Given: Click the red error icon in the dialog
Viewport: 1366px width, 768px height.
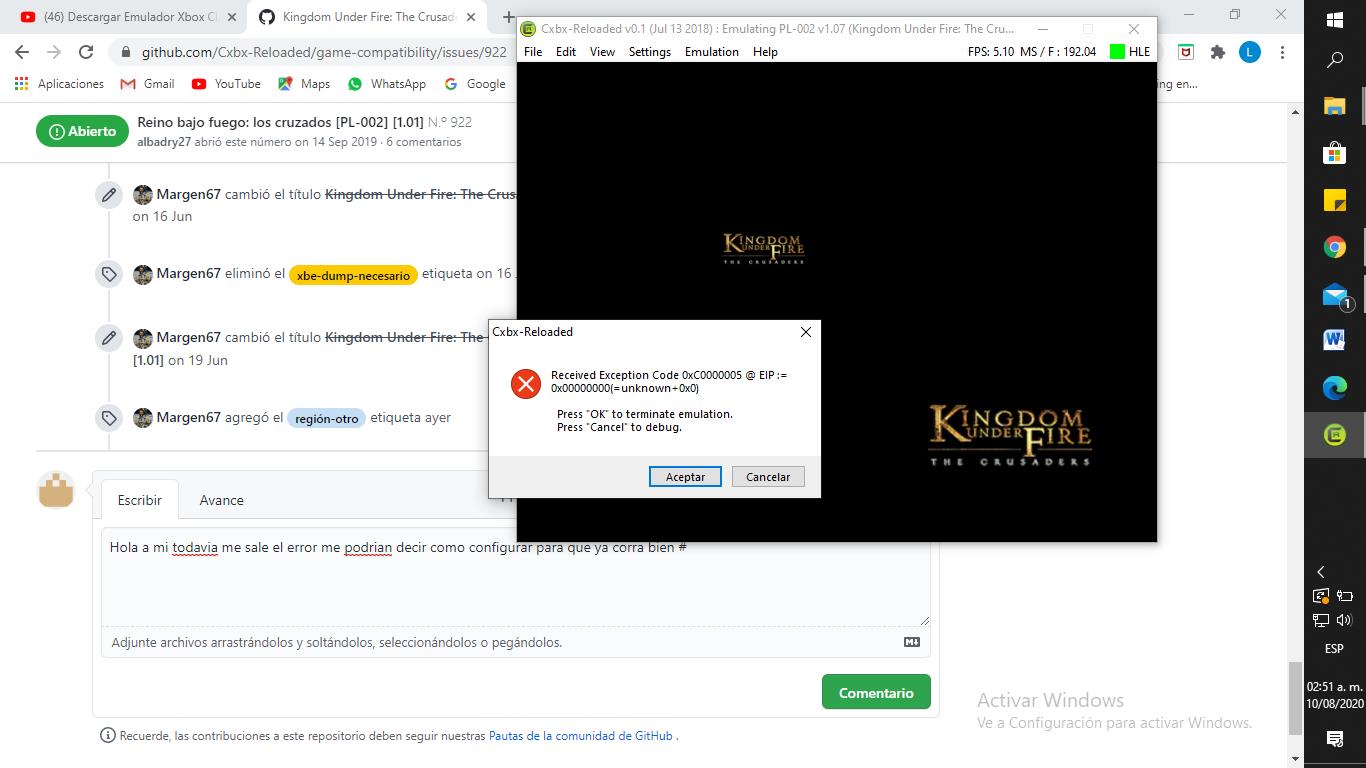Looking at the screenshot, I should (x=525, y=383).
